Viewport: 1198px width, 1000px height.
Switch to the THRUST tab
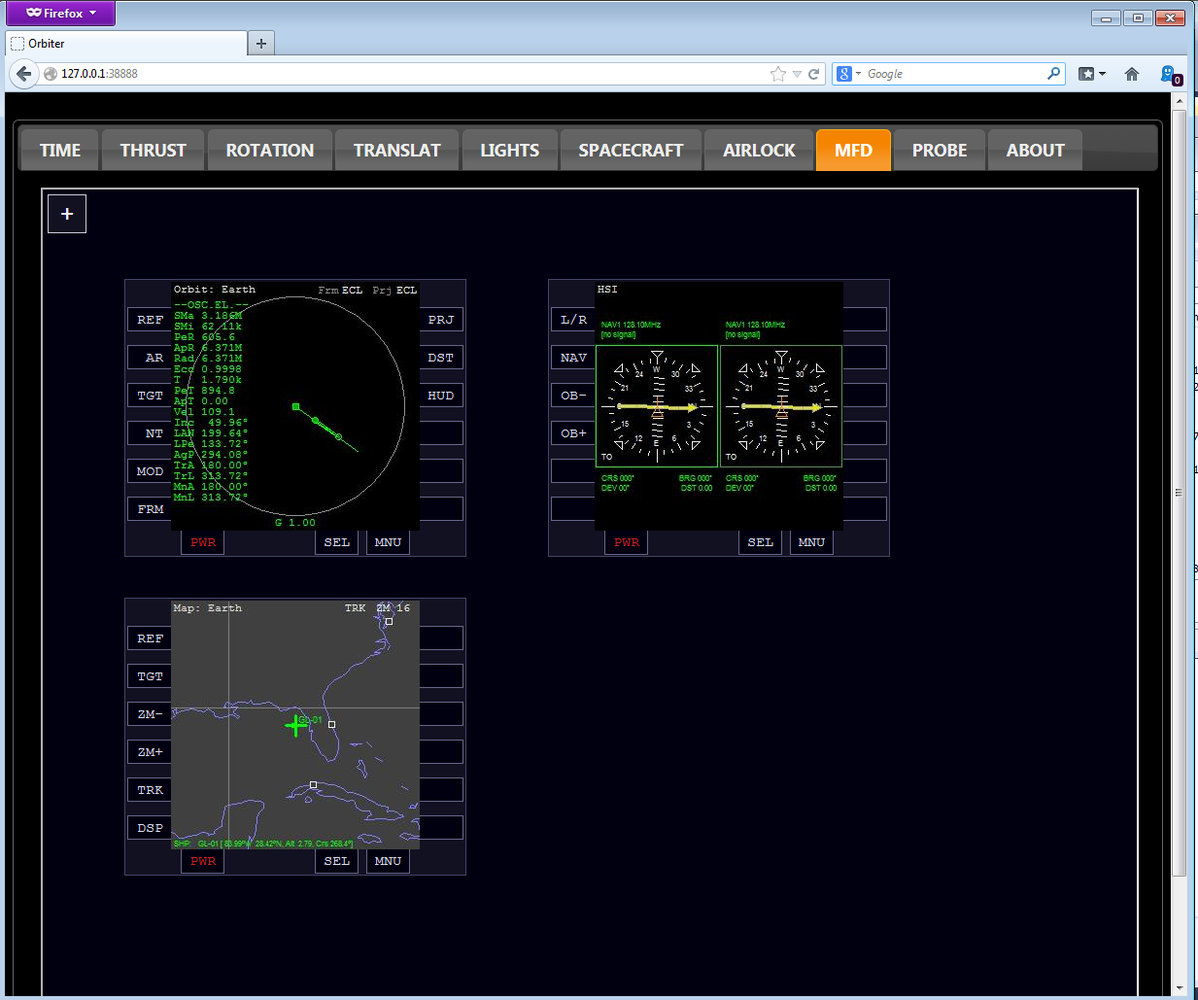pyautogui.click(x=153, y=150)
